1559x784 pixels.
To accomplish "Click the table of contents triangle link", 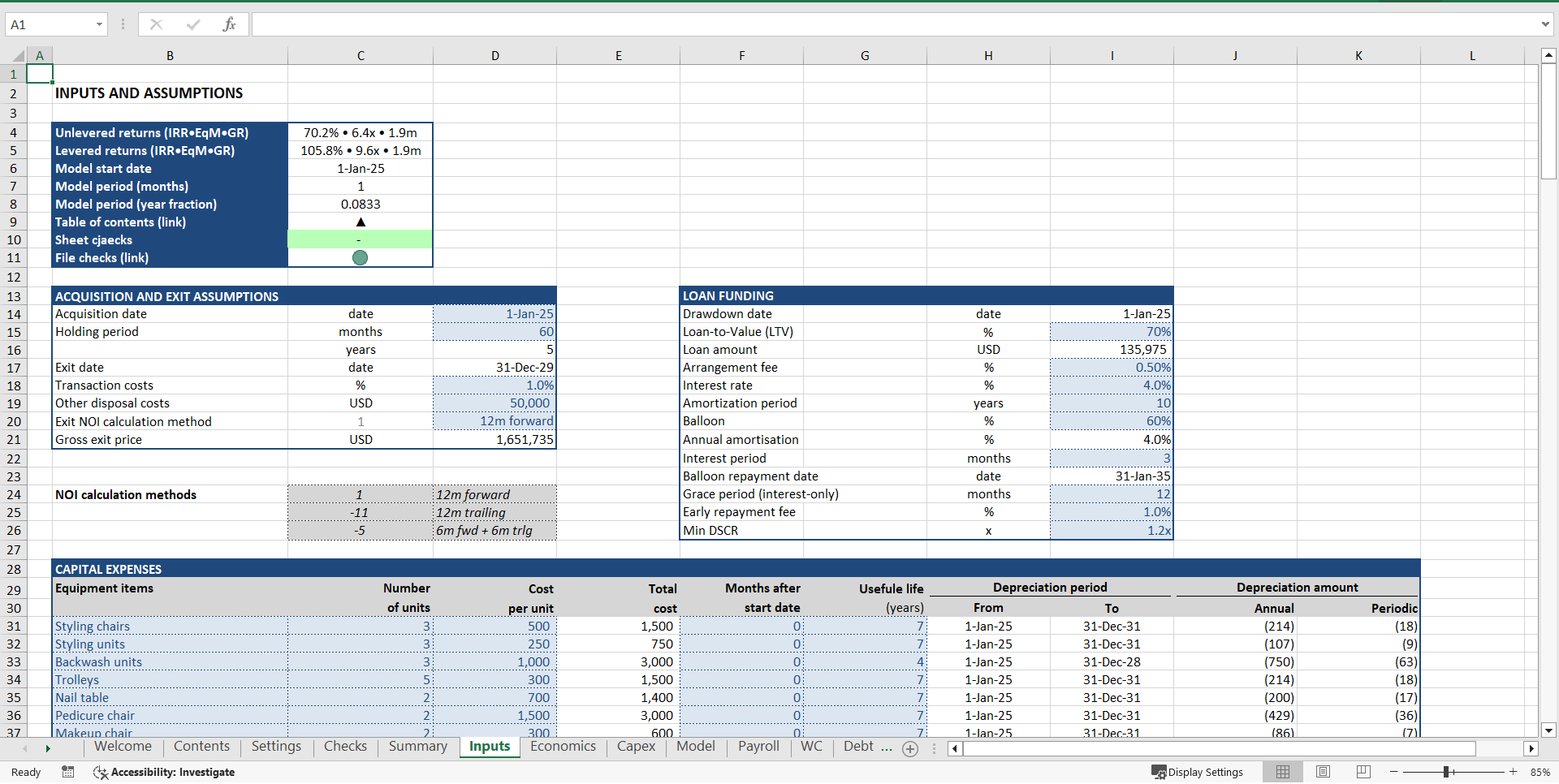I will [x=361, y=222].
